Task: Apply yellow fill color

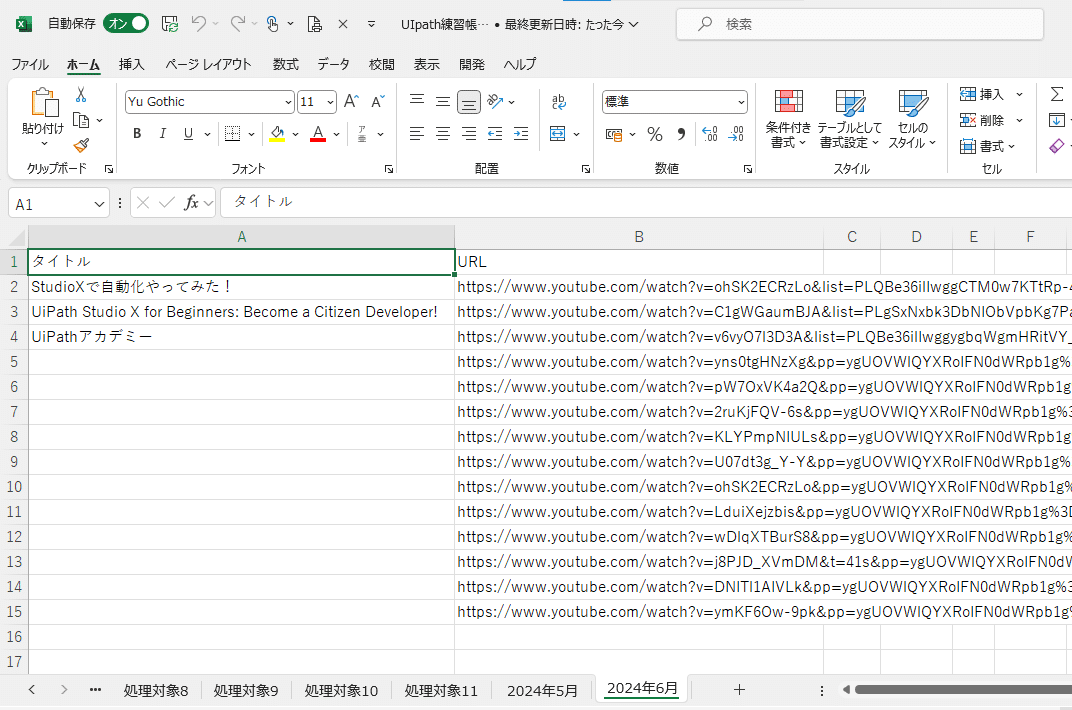Action: click(277, 134)
